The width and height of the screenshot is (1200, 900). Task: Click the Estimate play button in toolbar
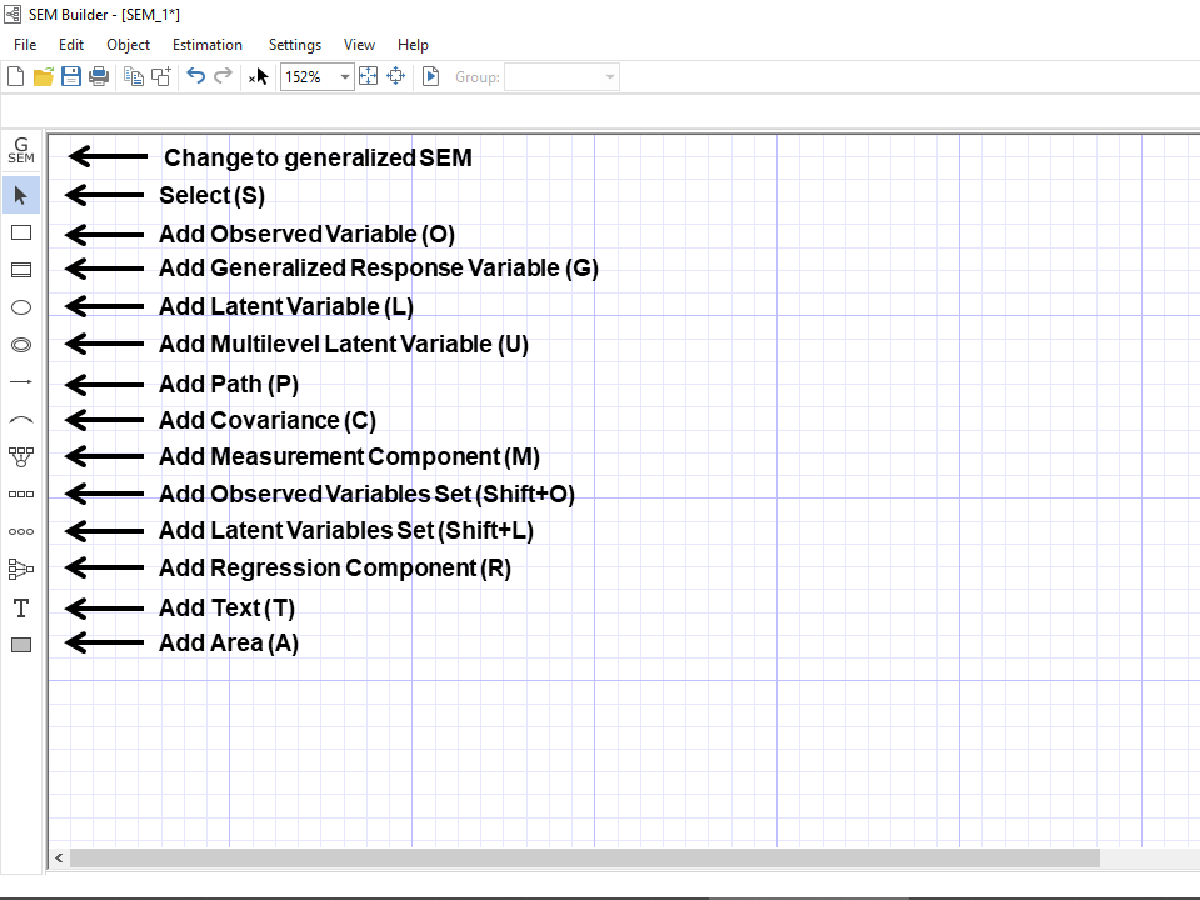[x=431, y=76]
